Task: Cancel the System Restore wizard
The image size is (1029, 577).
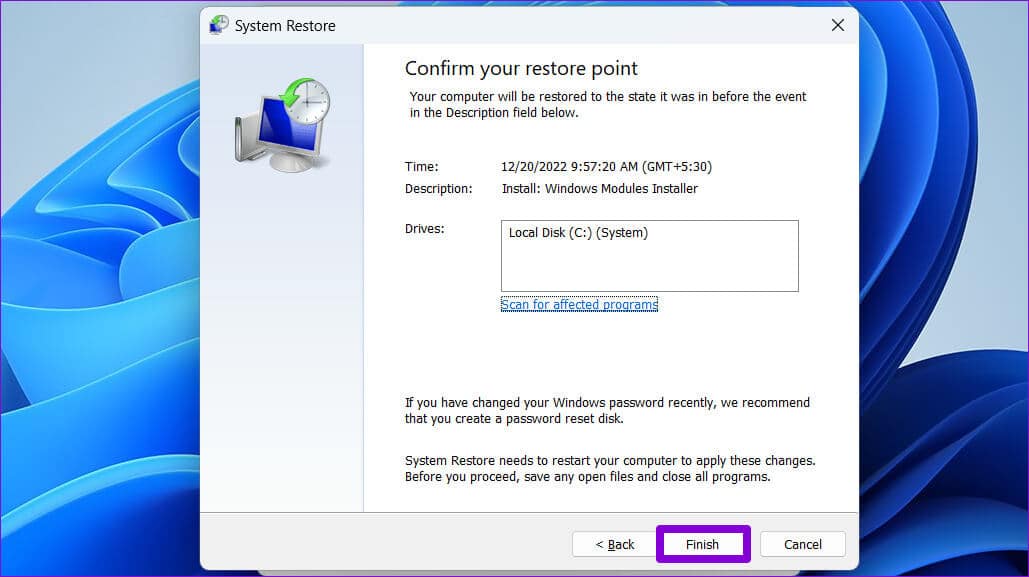Action: (803, 544)
